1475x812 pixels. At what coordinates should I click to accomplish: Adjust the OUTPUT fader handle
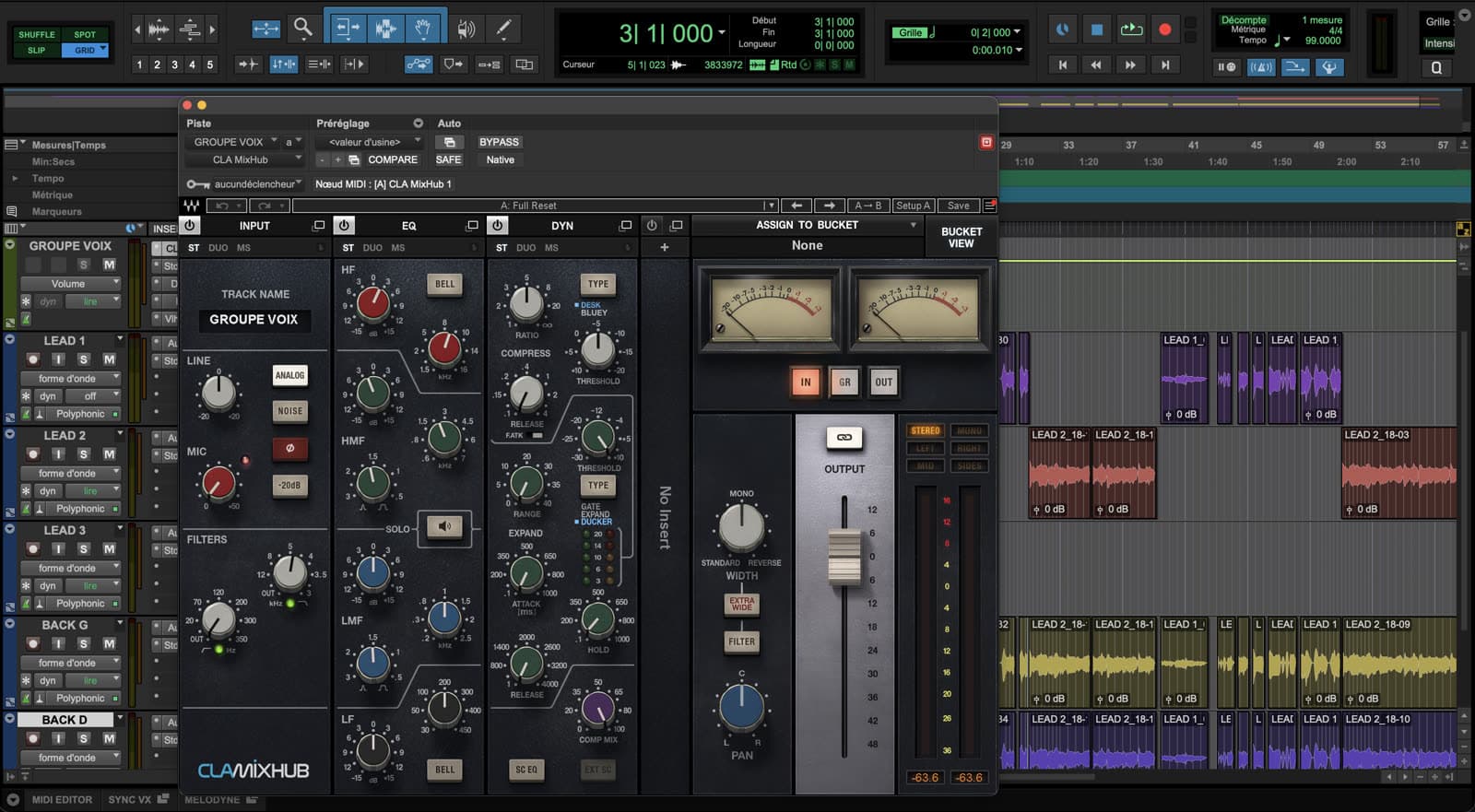click(844, 556)
